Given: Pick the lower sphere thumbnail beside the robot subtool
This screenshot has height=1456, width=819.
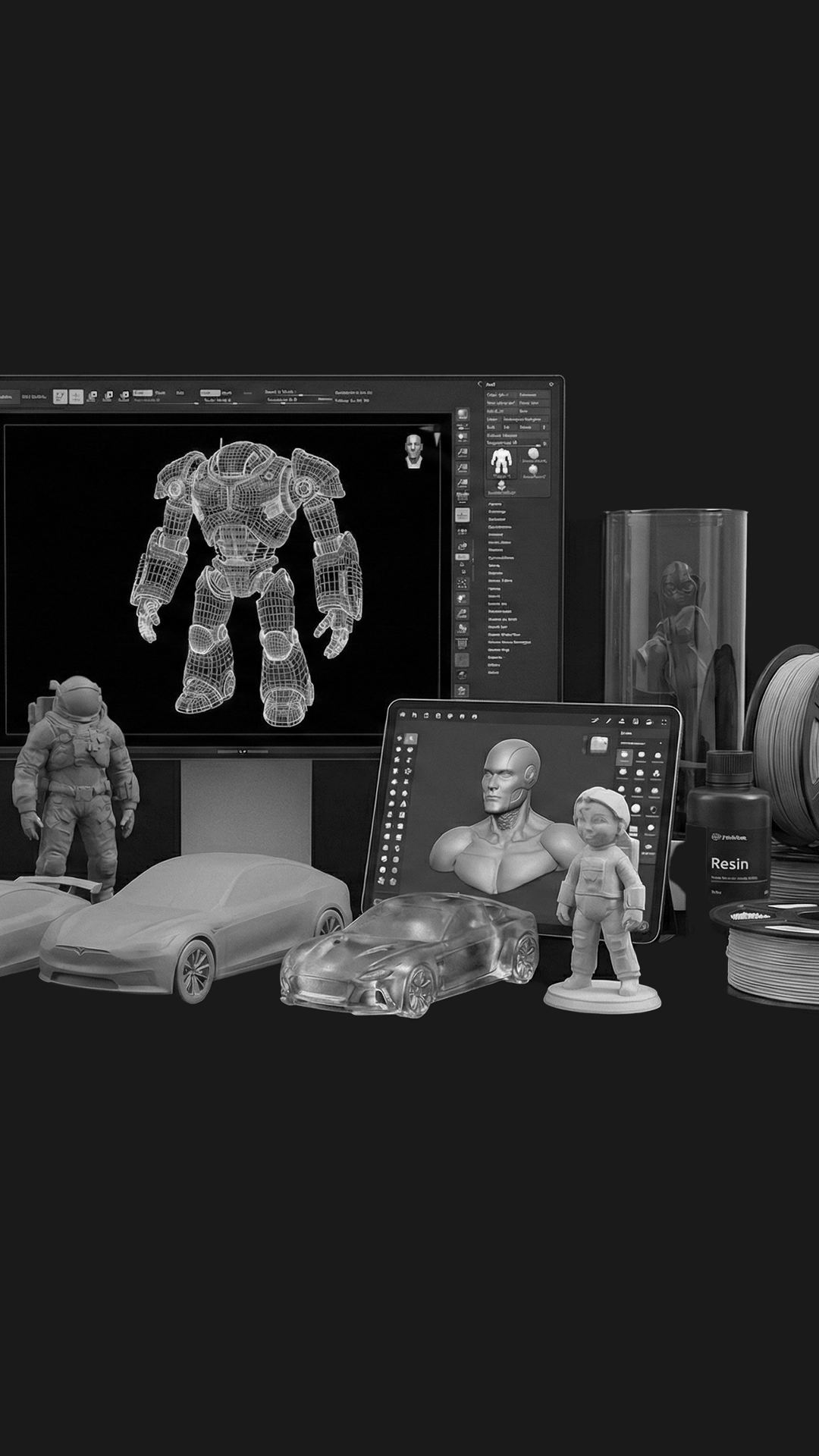Looking at the screenshot, I should click(x=533, y=469).
